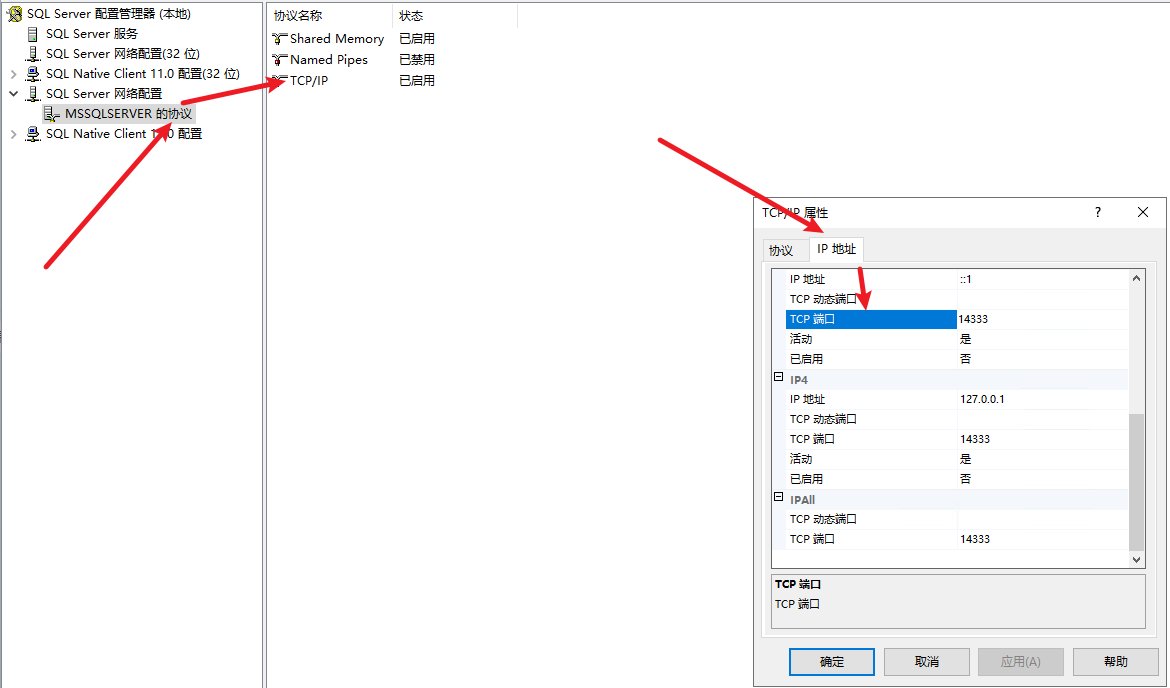Image resolution: width=1170 pixels, height=688 pixels.
Task: Click the IPAll TCP 端口 value field
Action: tap(1040, 539)
